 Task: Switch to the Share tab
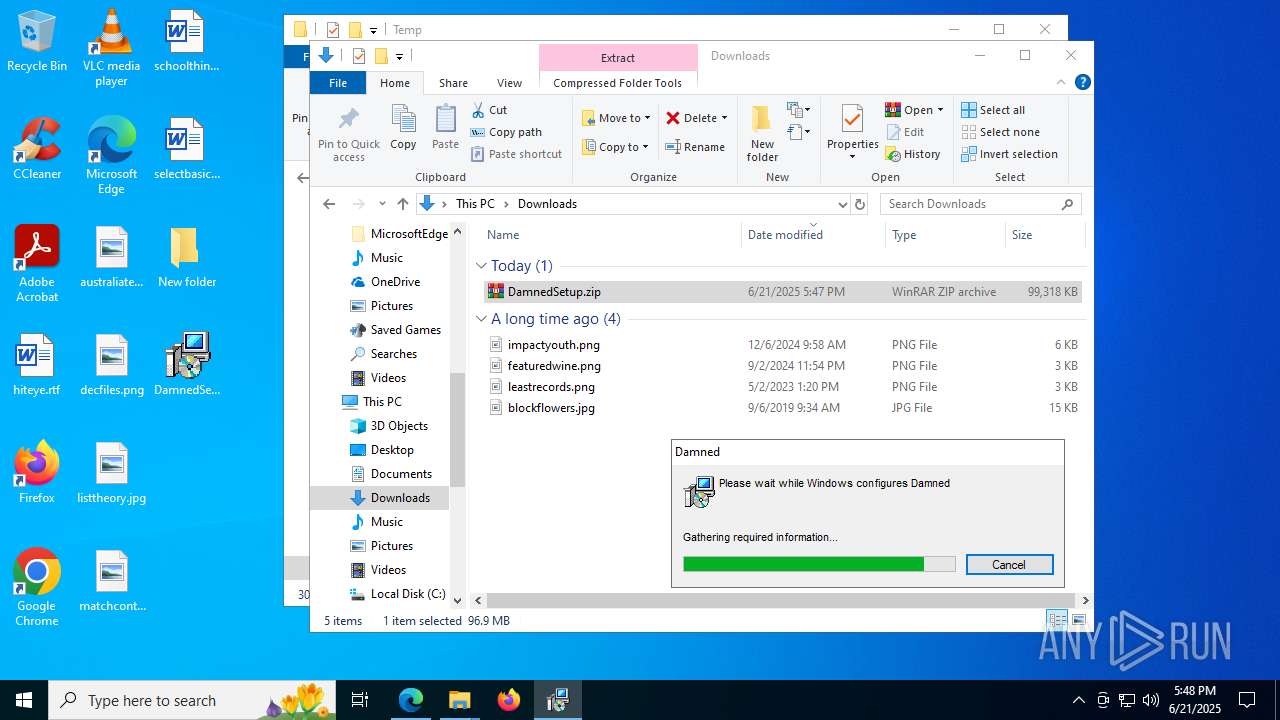tap(453, 83)
